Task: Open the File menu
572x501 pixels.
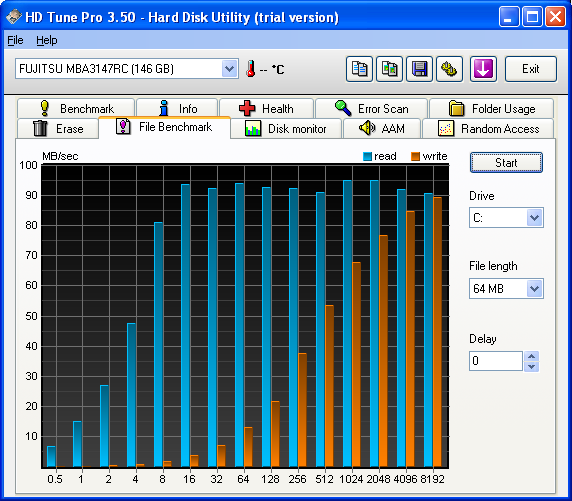Action: [15, 40]
